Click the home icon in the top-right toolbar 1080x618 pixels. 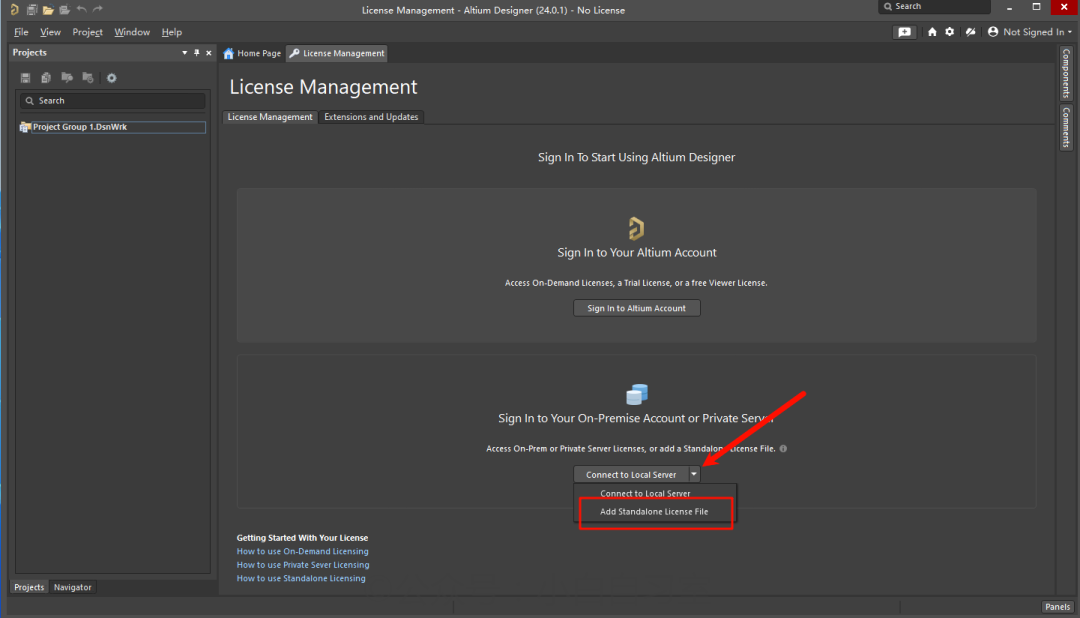[932, 32]
